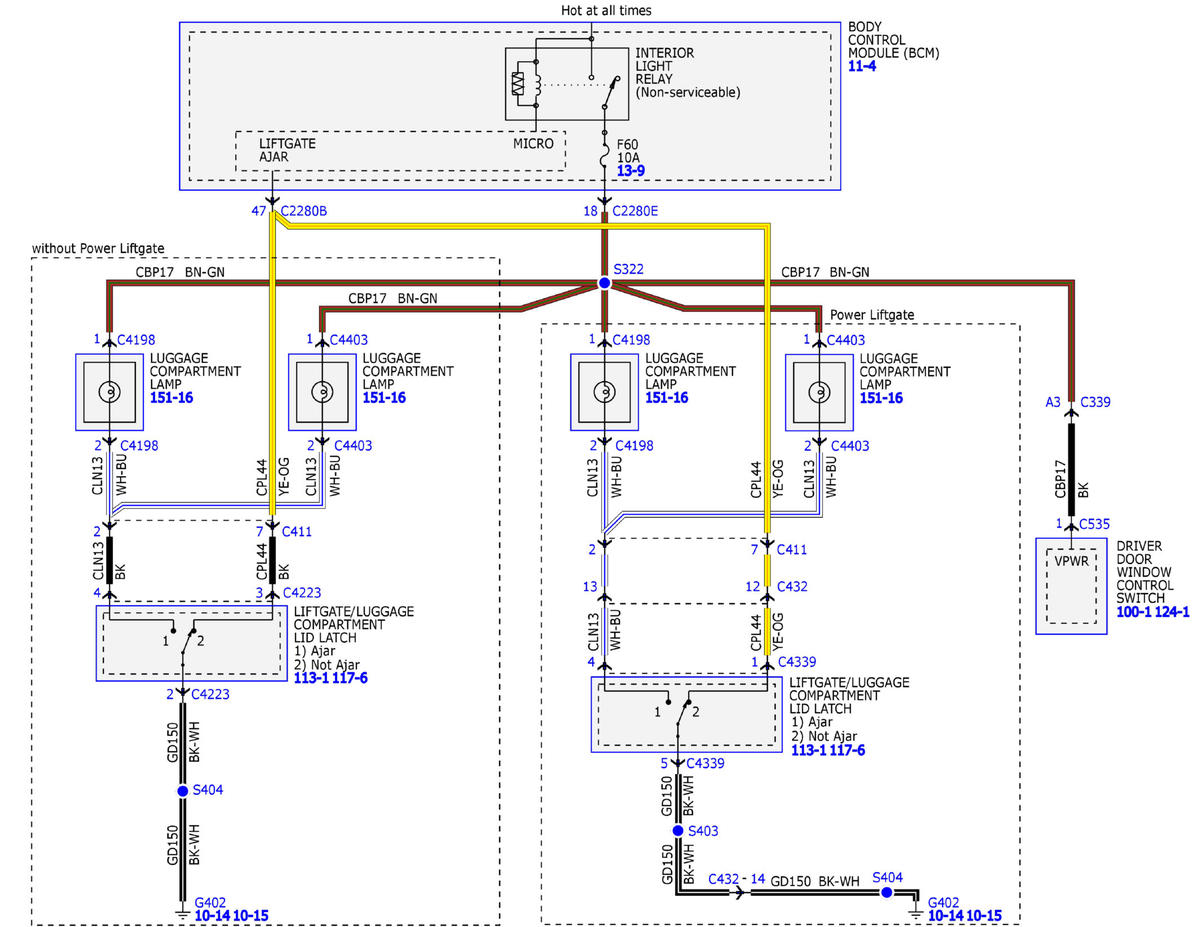Open the C432 - 14 connector label on GD150
This screenshot has width=1200, height=927.
pyautogui.click(x=738, y=878)
